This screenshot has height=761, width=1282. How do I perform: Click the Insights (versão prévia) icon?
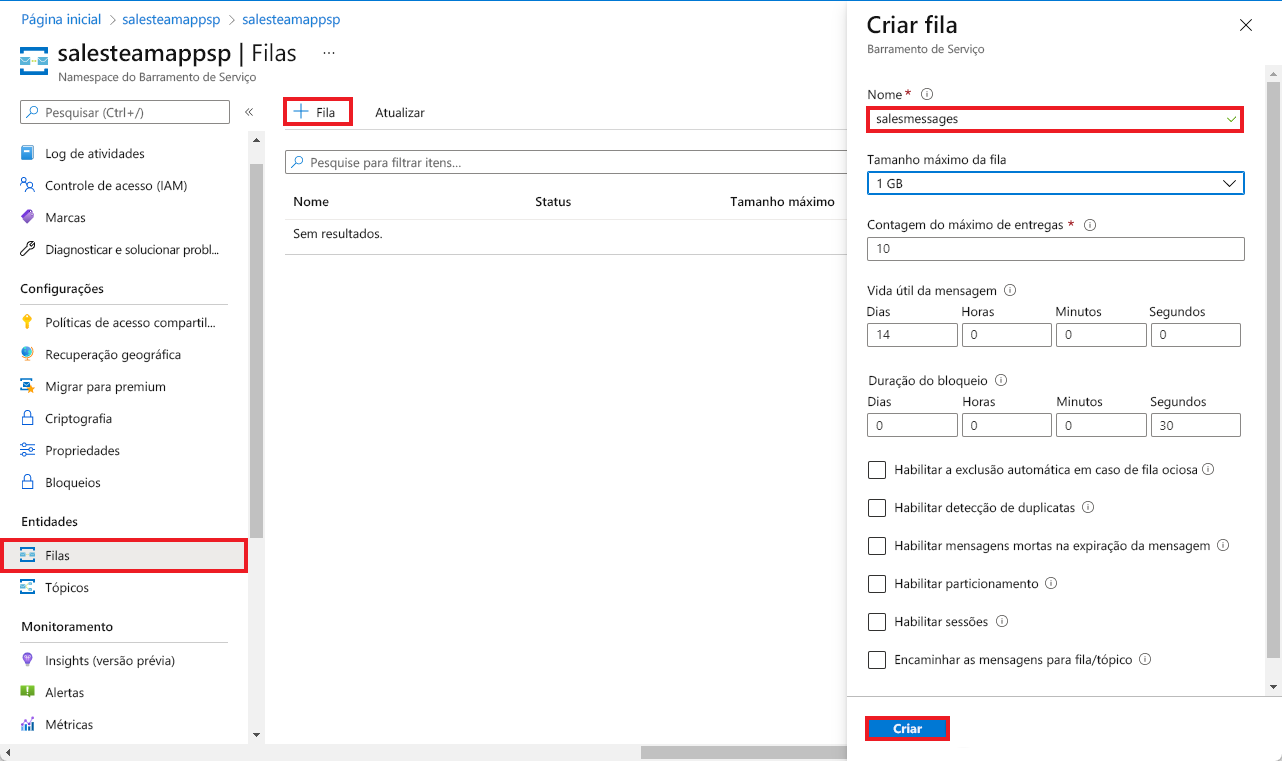[28, 660]
